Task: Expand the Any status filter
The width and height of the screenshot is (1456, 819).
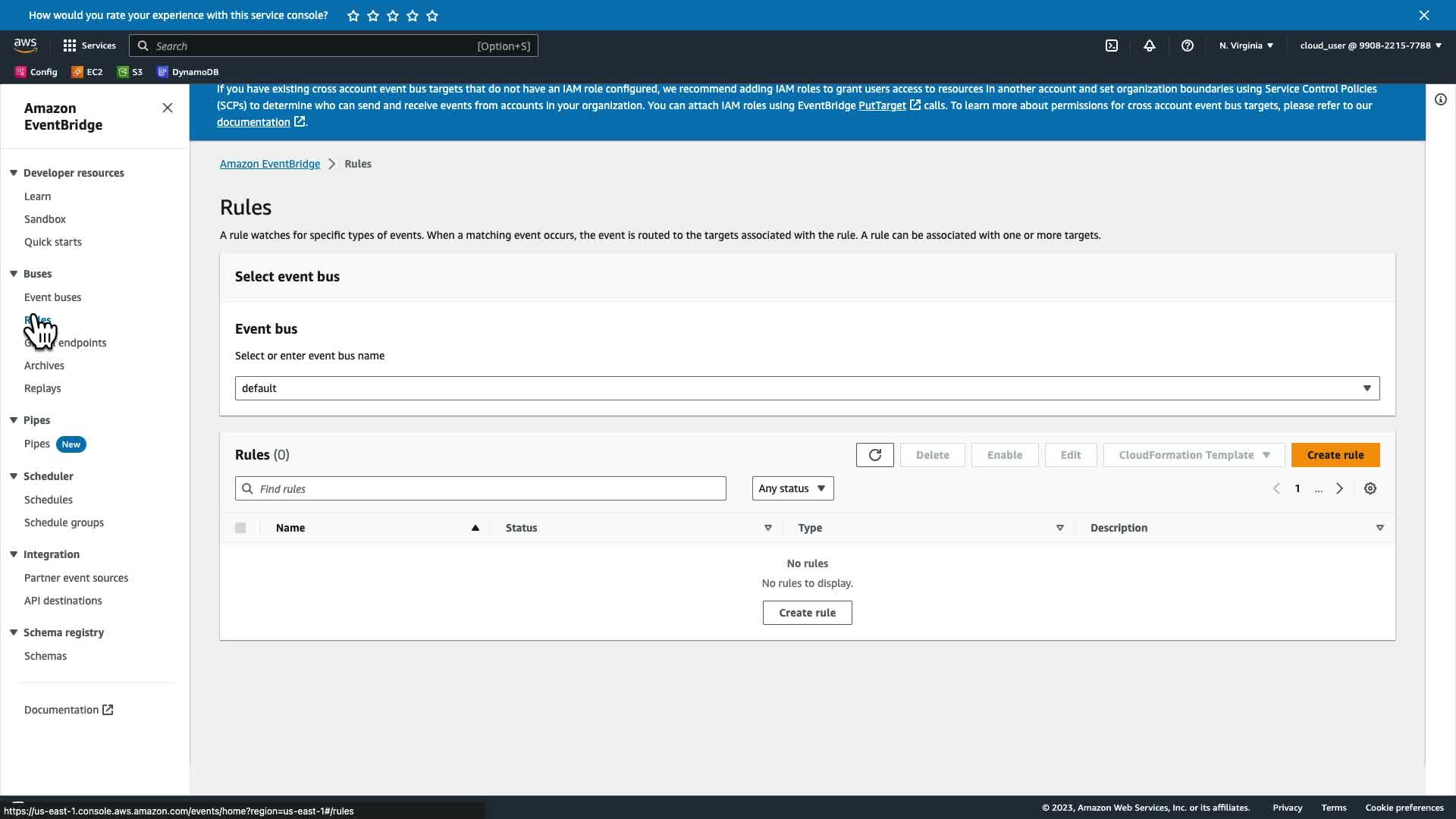Action: (792, 489)
